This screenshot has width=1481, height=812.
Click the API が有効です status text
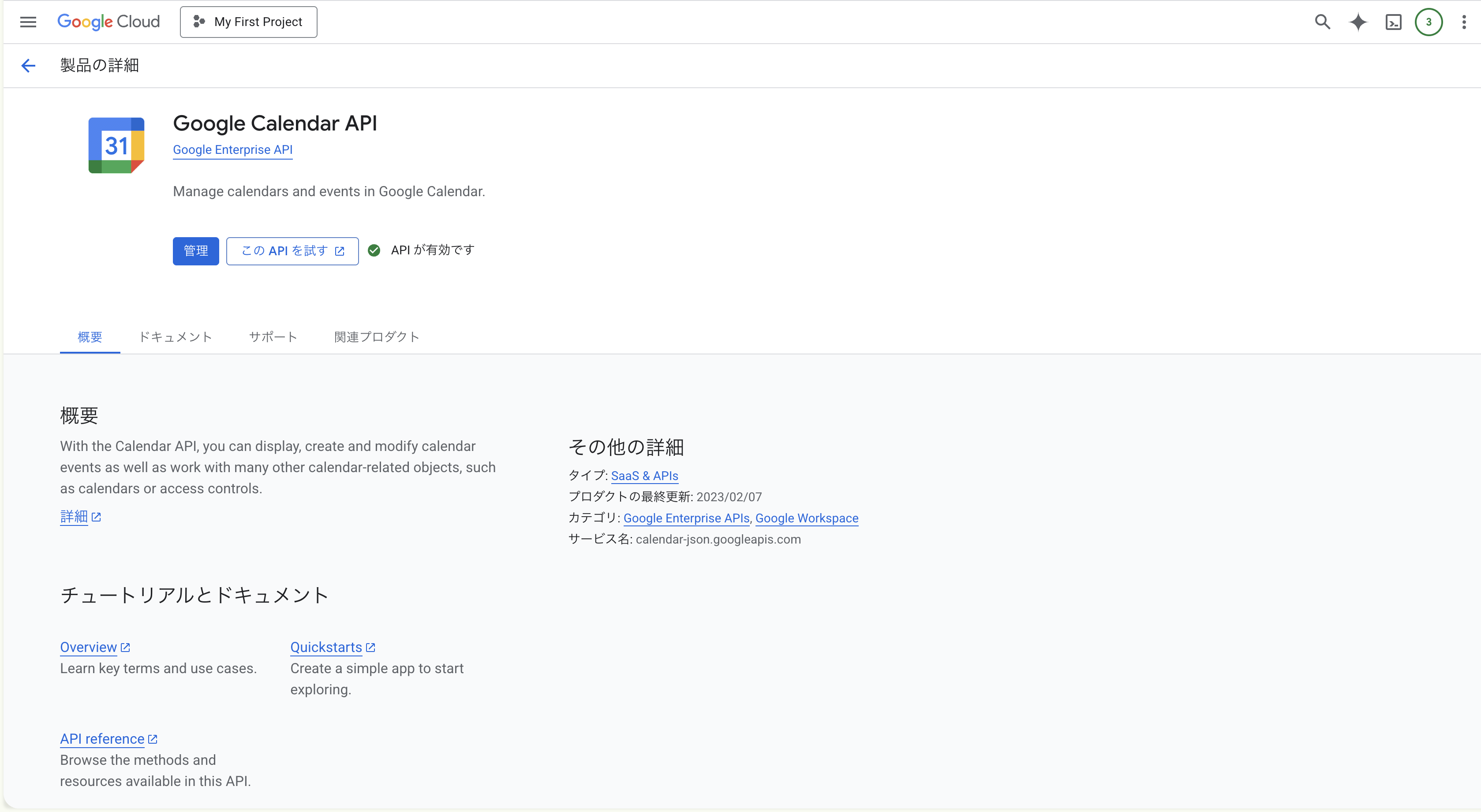click(x=433, y=250)
